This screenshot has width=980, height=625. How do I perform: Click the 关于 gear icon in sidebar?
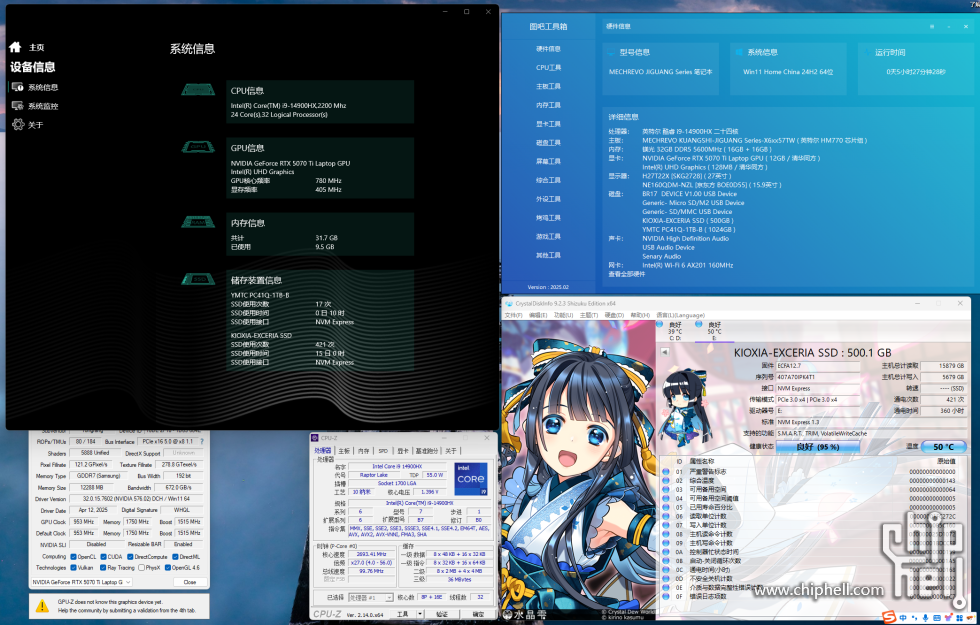click(x=18, y=124)
